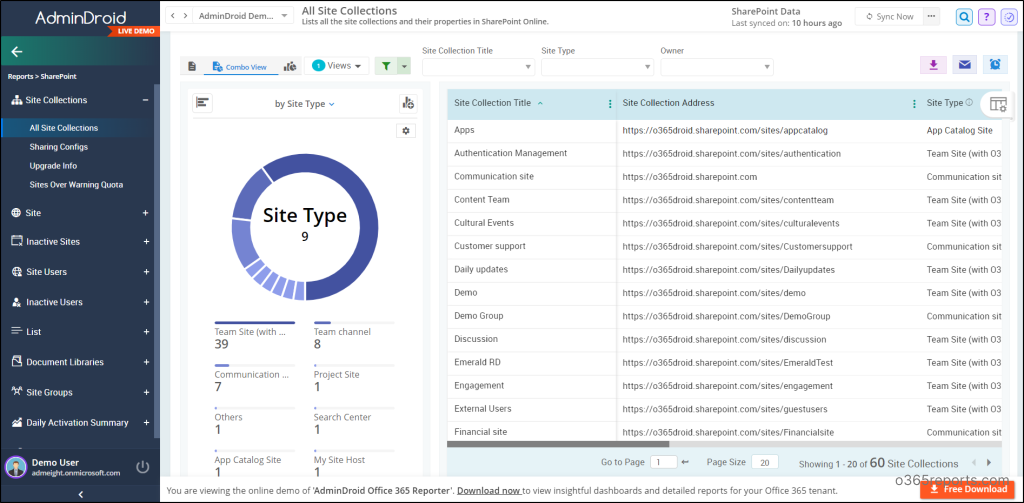Click the Site Type info icon
1024x503 pixels.
click(969, 103)
